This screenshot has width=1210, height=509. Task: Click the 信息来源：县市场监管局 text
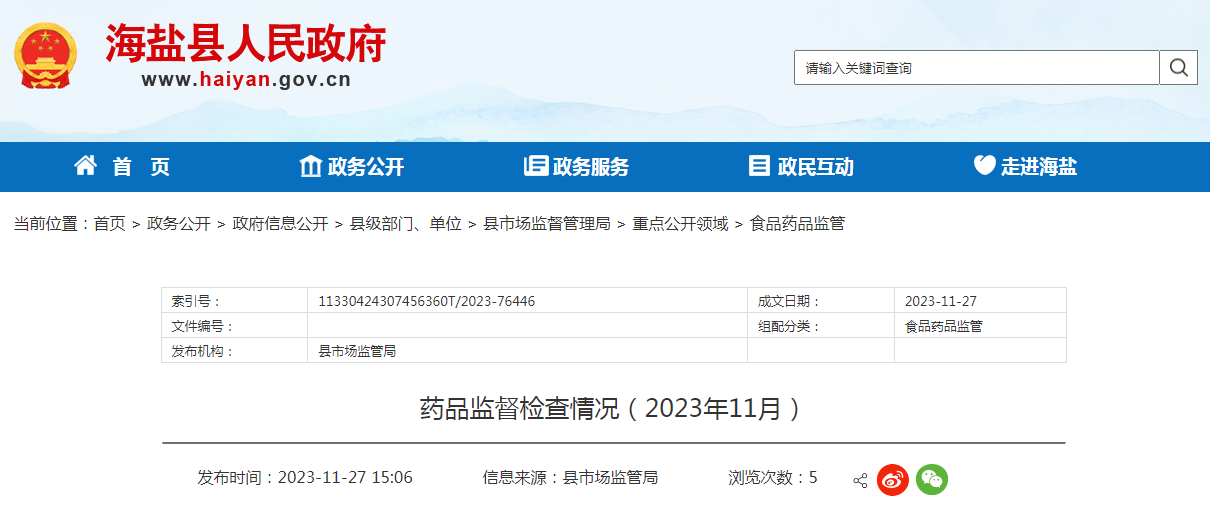pyautogui.click(x=570, y=478)
